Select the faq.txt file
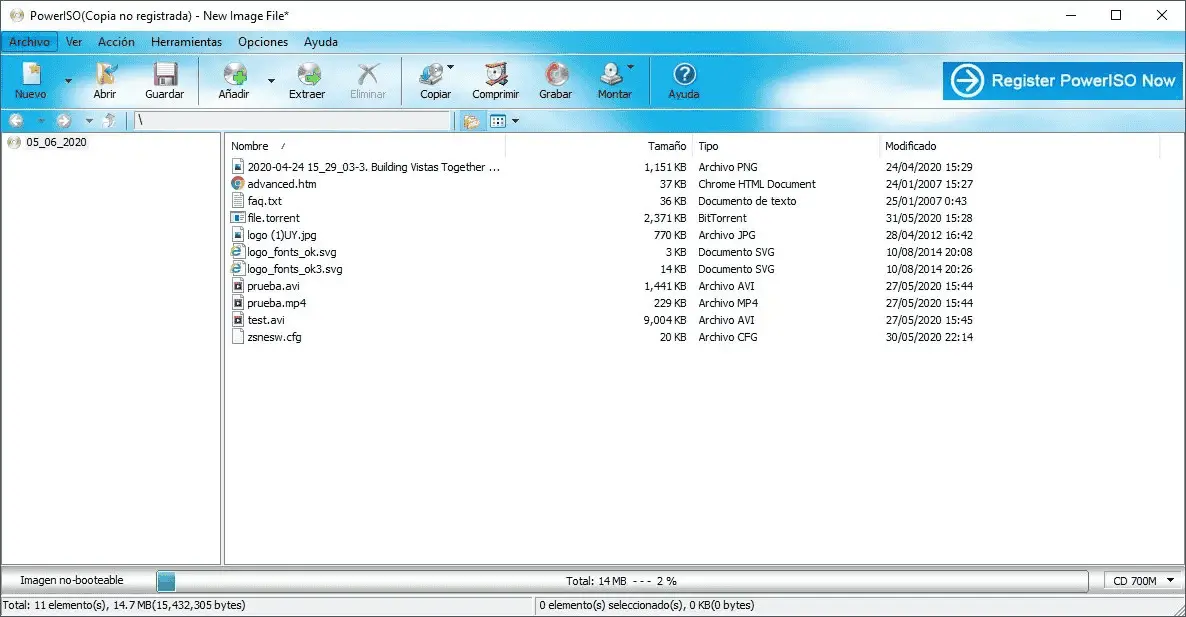The image size is (1186, 617). 265,201
